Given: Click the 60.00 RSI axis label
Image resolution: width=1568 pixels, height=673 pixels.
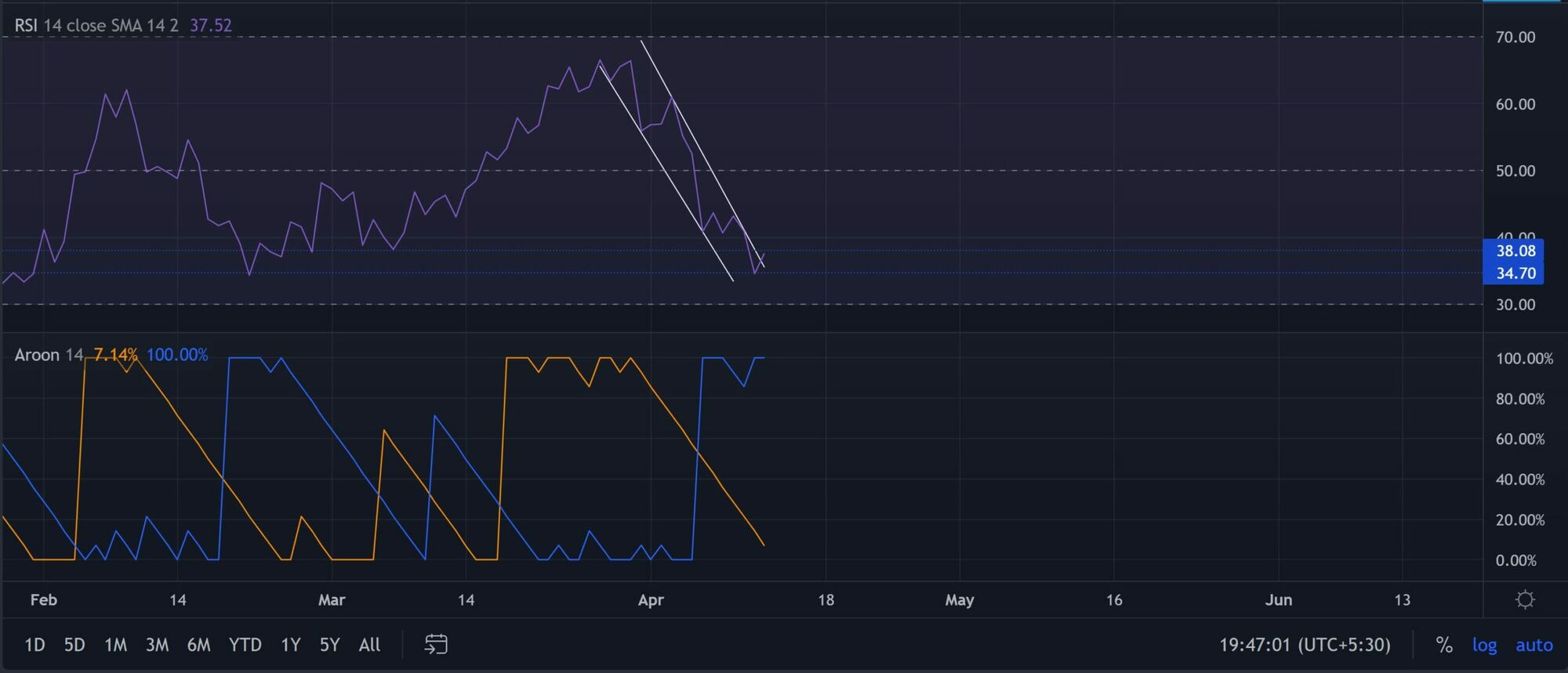Looking at the screenshot, I should (x=1515, y=104).
